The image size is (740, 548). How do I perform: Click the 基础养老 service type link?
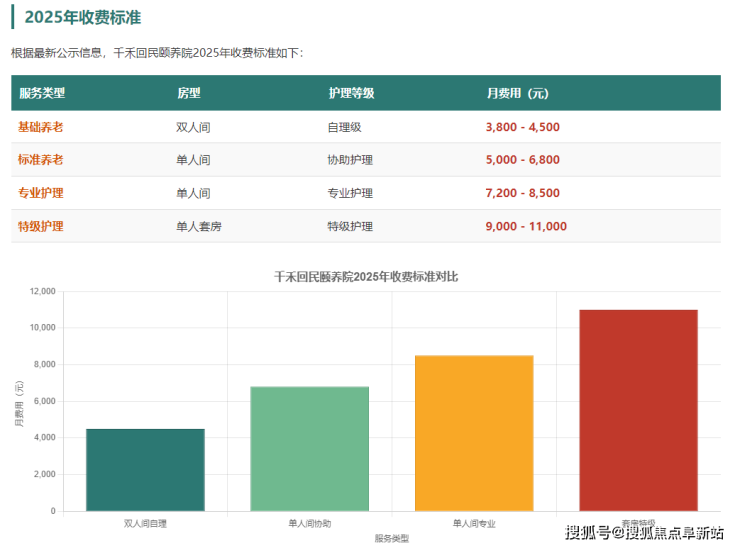pos(41,127)
